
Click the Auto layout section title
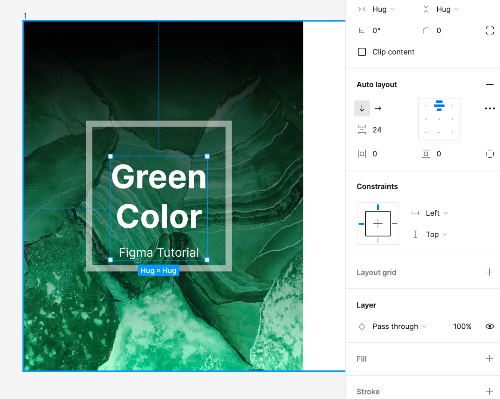[x=377, y=85]
